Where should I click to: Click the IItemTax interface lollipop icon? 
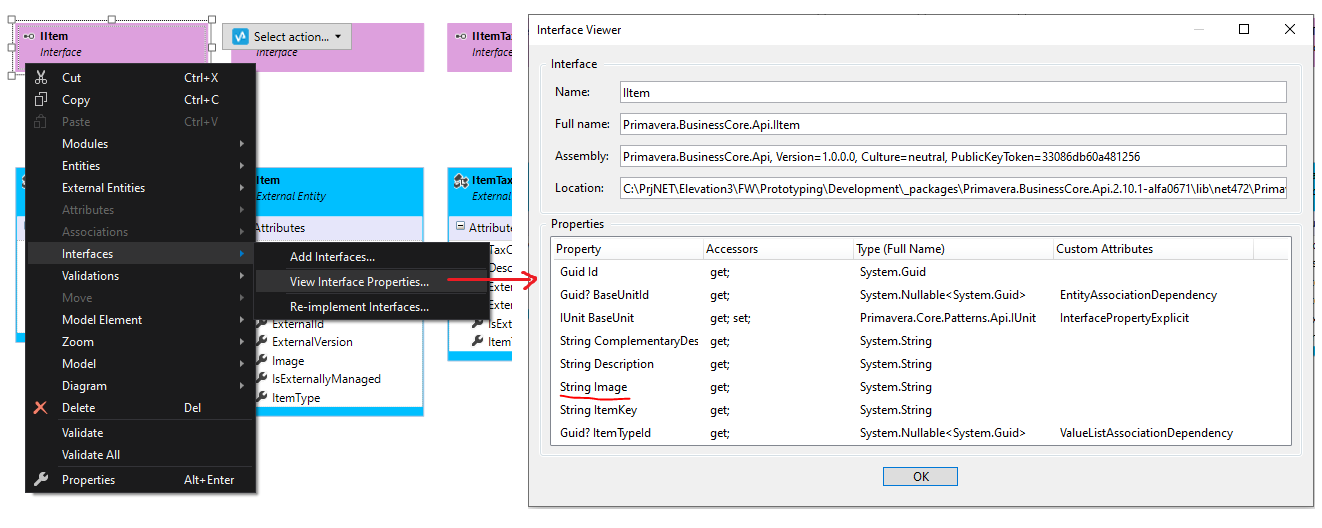(x=460, y=36)
